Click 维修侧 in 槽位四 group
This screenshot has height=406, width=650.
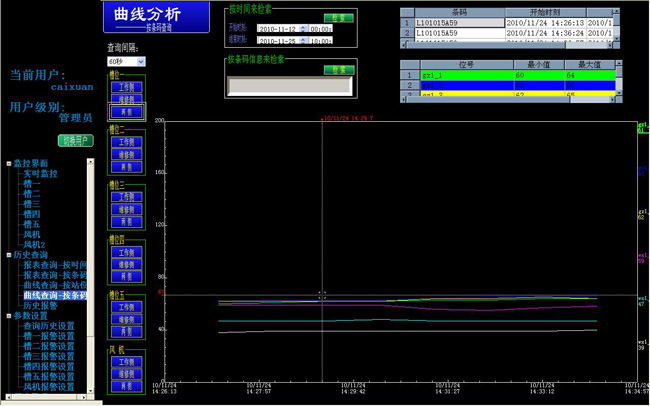(x=126, y=265)
